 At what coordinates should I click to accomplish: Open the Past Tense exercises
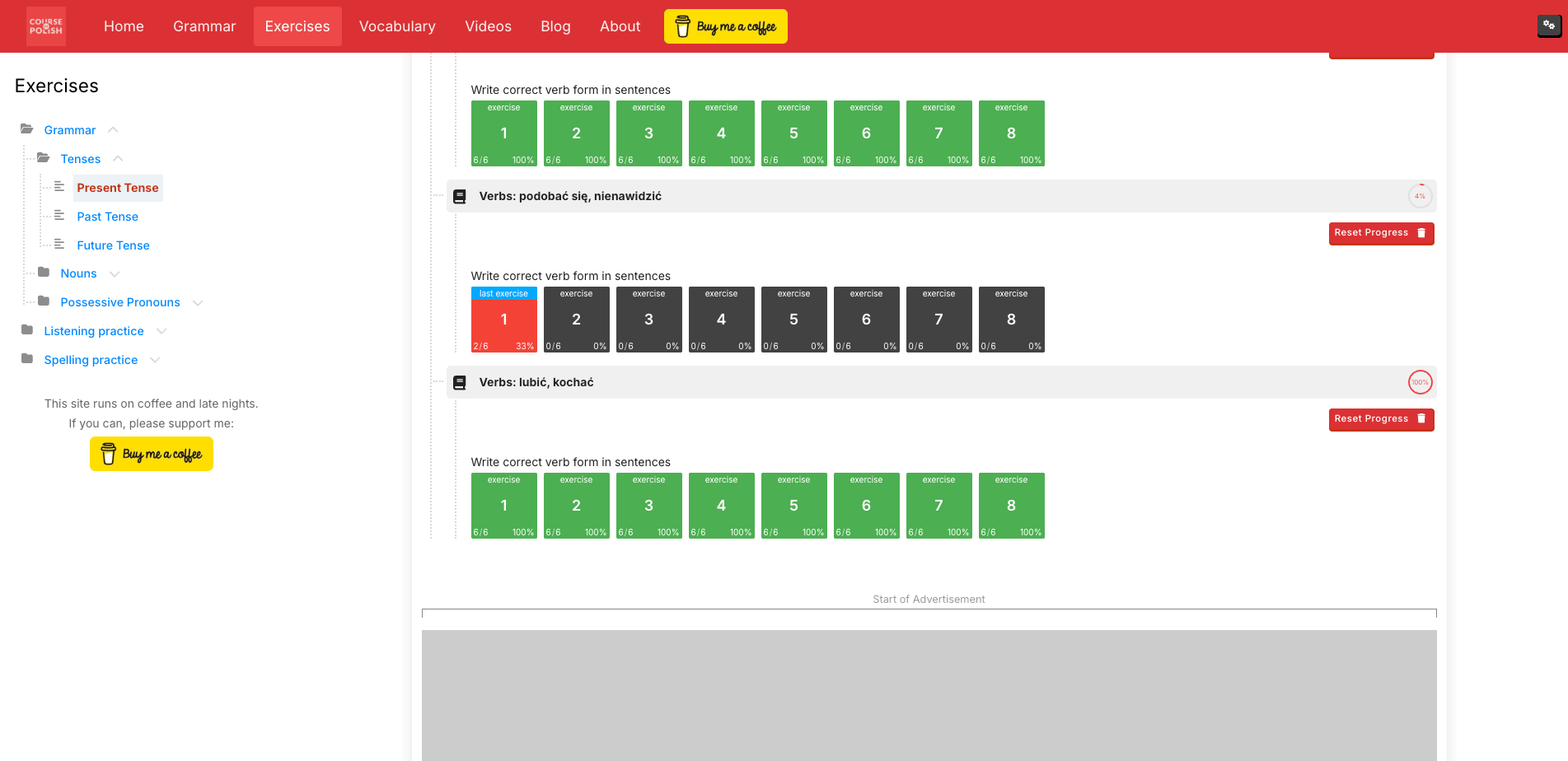[x=107, y=217]
